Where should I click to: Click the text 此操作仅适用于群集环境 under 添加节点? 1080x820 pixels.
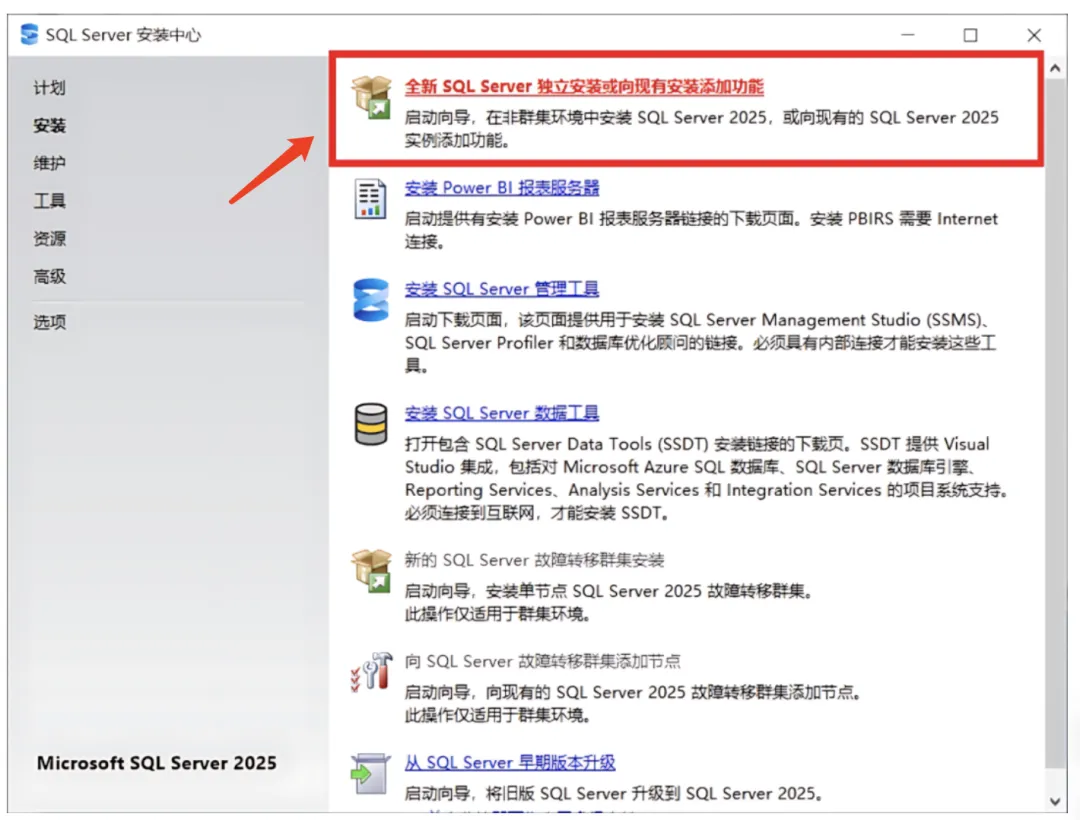[497, 716]
